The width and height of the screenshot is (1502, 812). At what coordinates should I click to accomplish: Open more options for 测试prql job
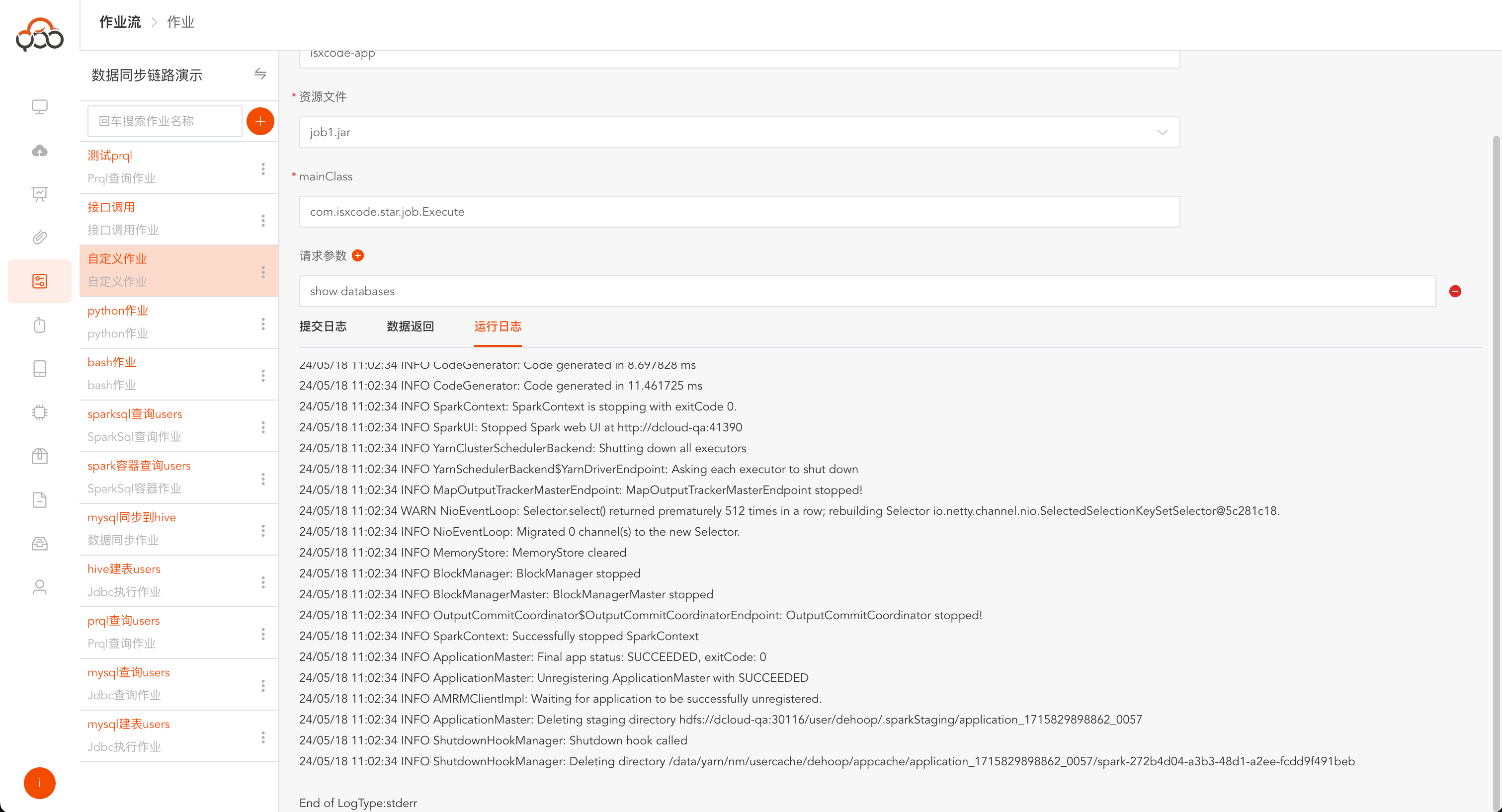263,168
